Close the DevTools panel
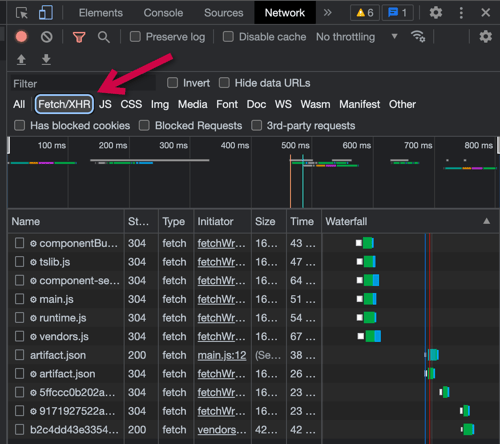Image resolution: width=500 pixels, height=444 pixels. tap(485, 13)
